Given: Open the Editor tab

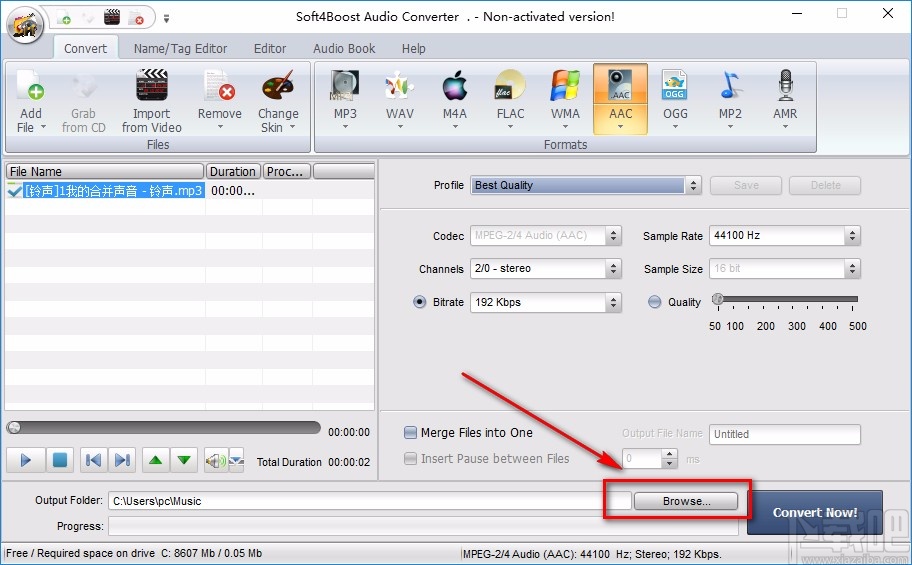Looking at the screenshot, I should point(270,48).
